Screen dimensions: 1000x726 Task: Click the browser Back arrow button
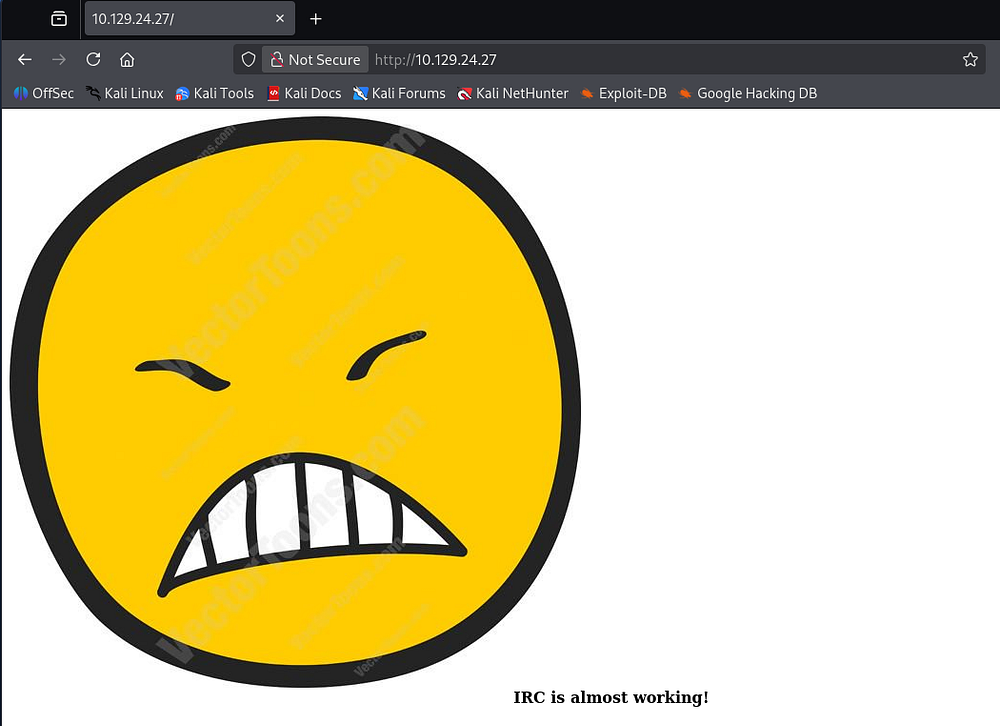tap(25, 60)
